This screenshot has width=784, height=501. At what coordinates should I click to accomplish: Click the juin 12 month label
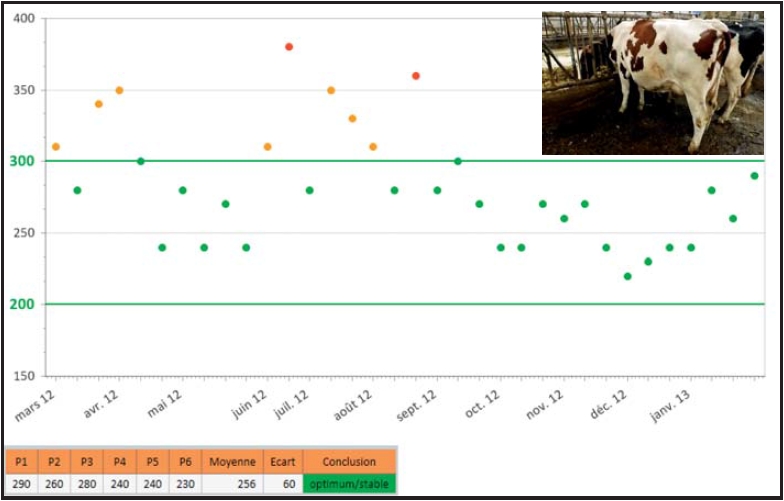[248, 406]
